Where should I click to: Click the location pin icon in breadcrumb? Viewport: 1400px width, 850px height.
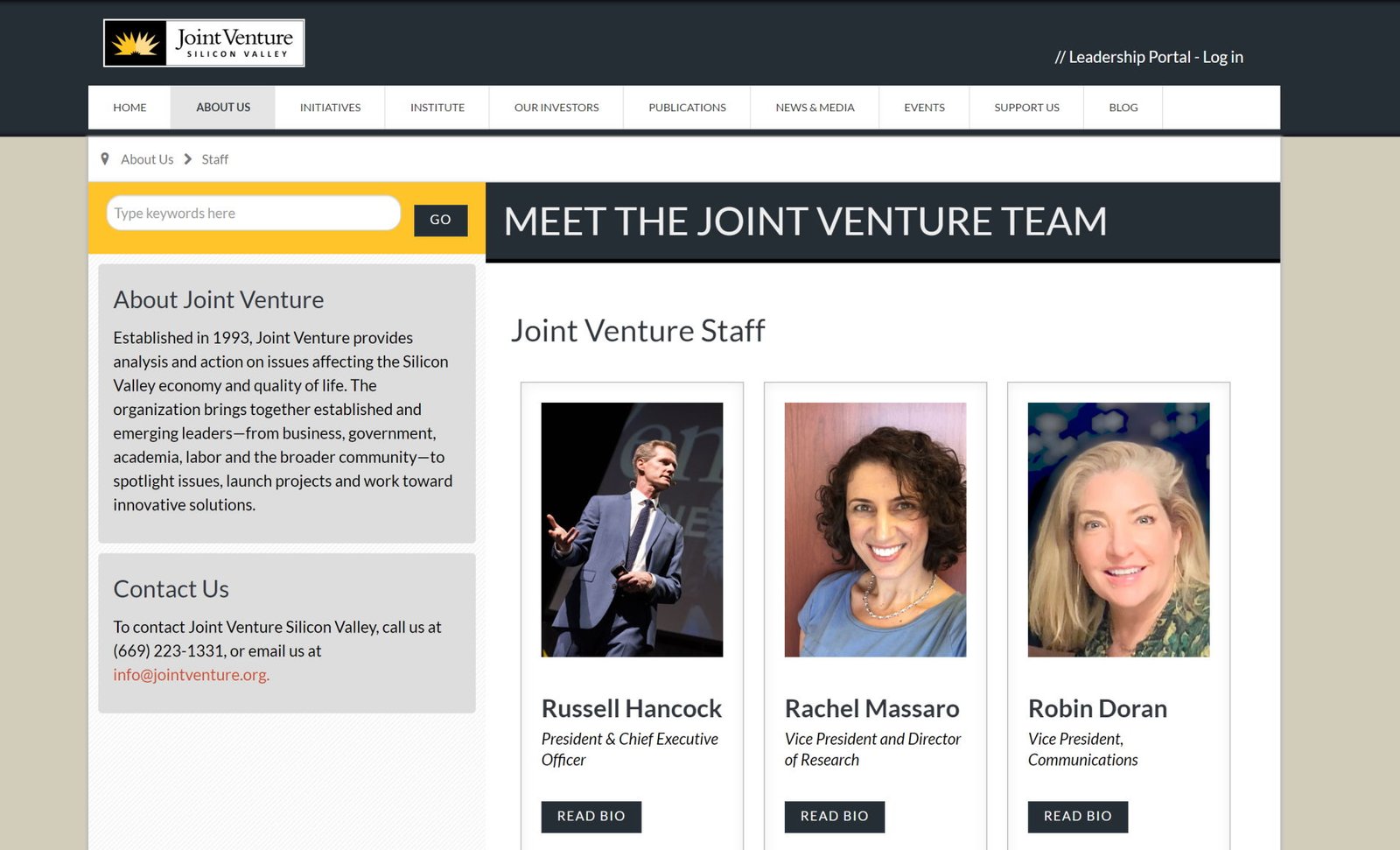point(105,159)
